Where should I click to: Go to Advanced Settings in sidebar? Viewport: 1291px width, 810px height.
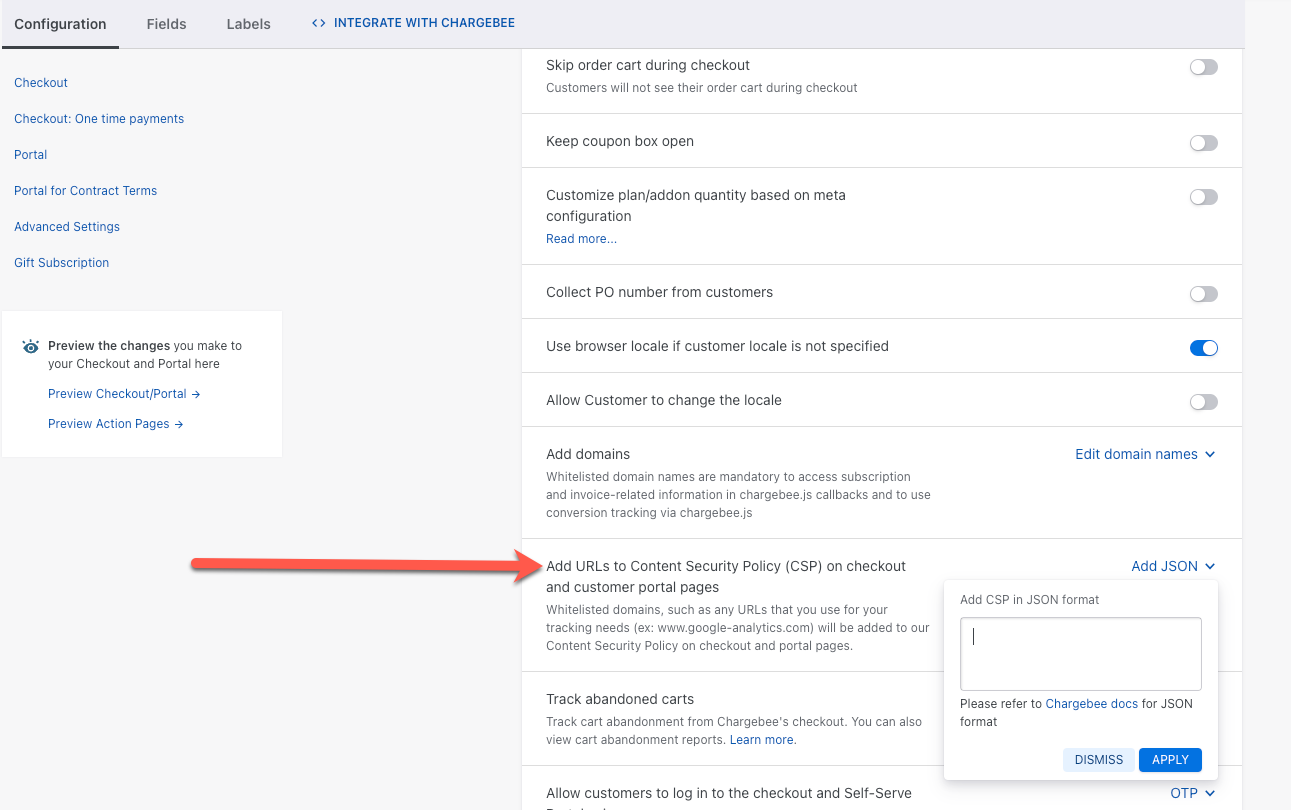(x=67, y=227)
